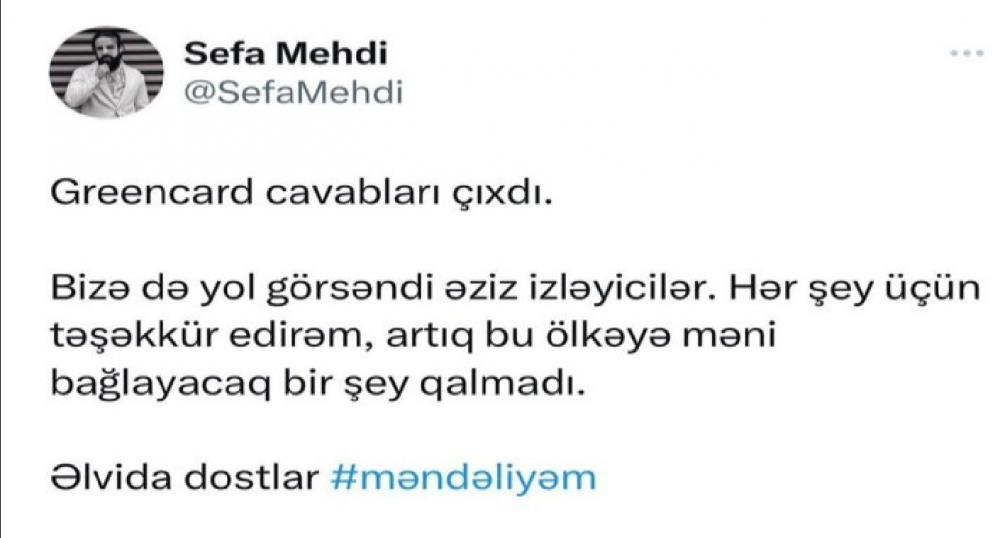Open the #məndəliyəm hashtag
The width and height of the screenshot is (1000, 538).
click(x=461, y=477)
